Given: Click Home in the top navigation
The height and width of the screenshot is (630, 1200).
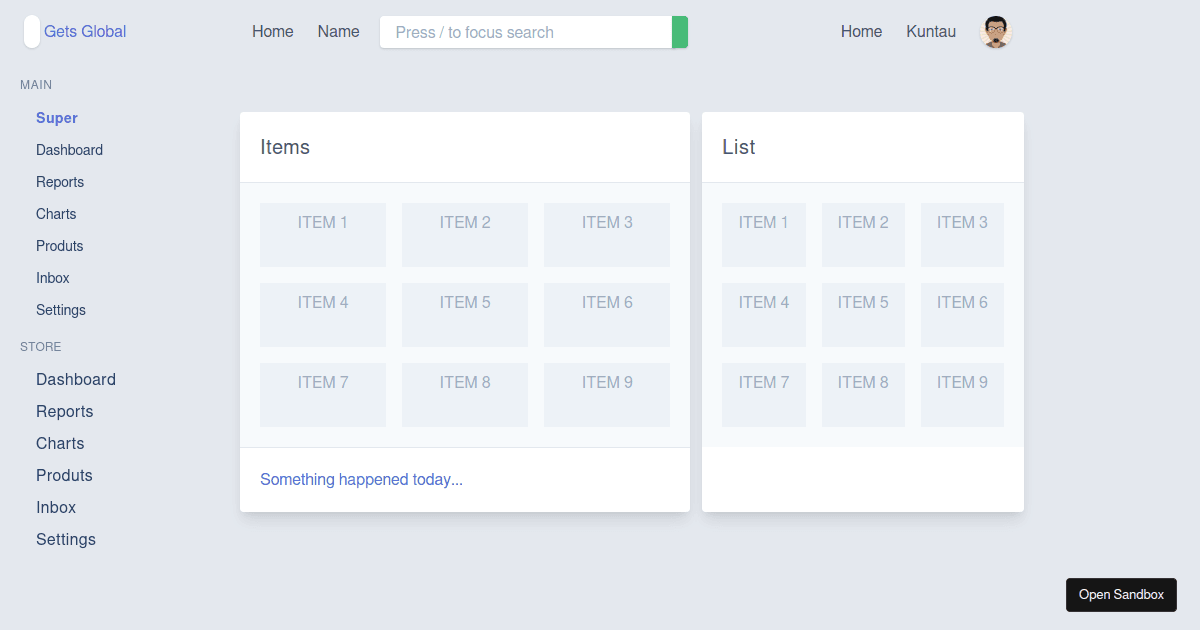Looking at the screenshot, I should tap(272, 31).
